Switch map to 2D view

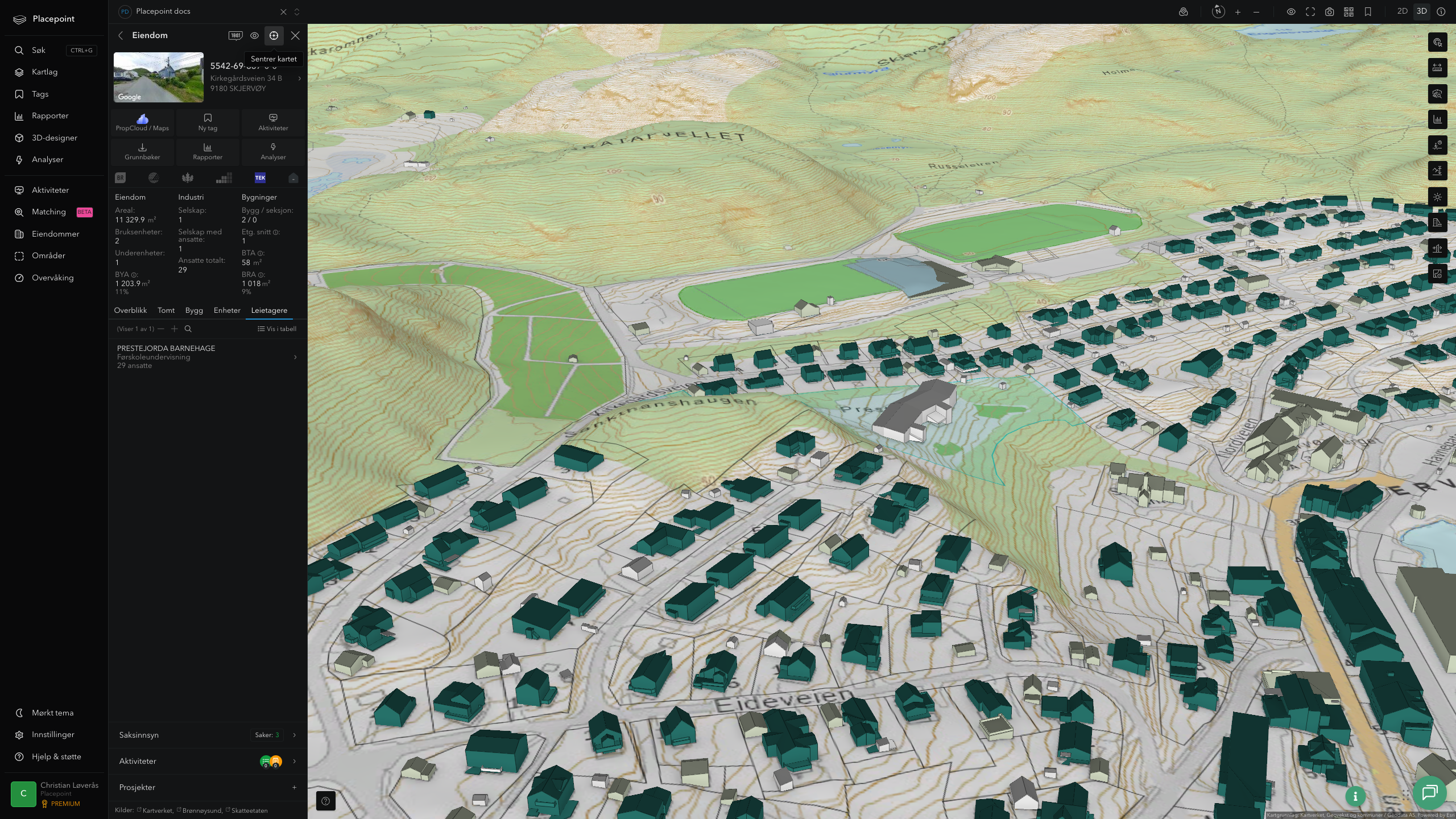(x=1403, y=11)
